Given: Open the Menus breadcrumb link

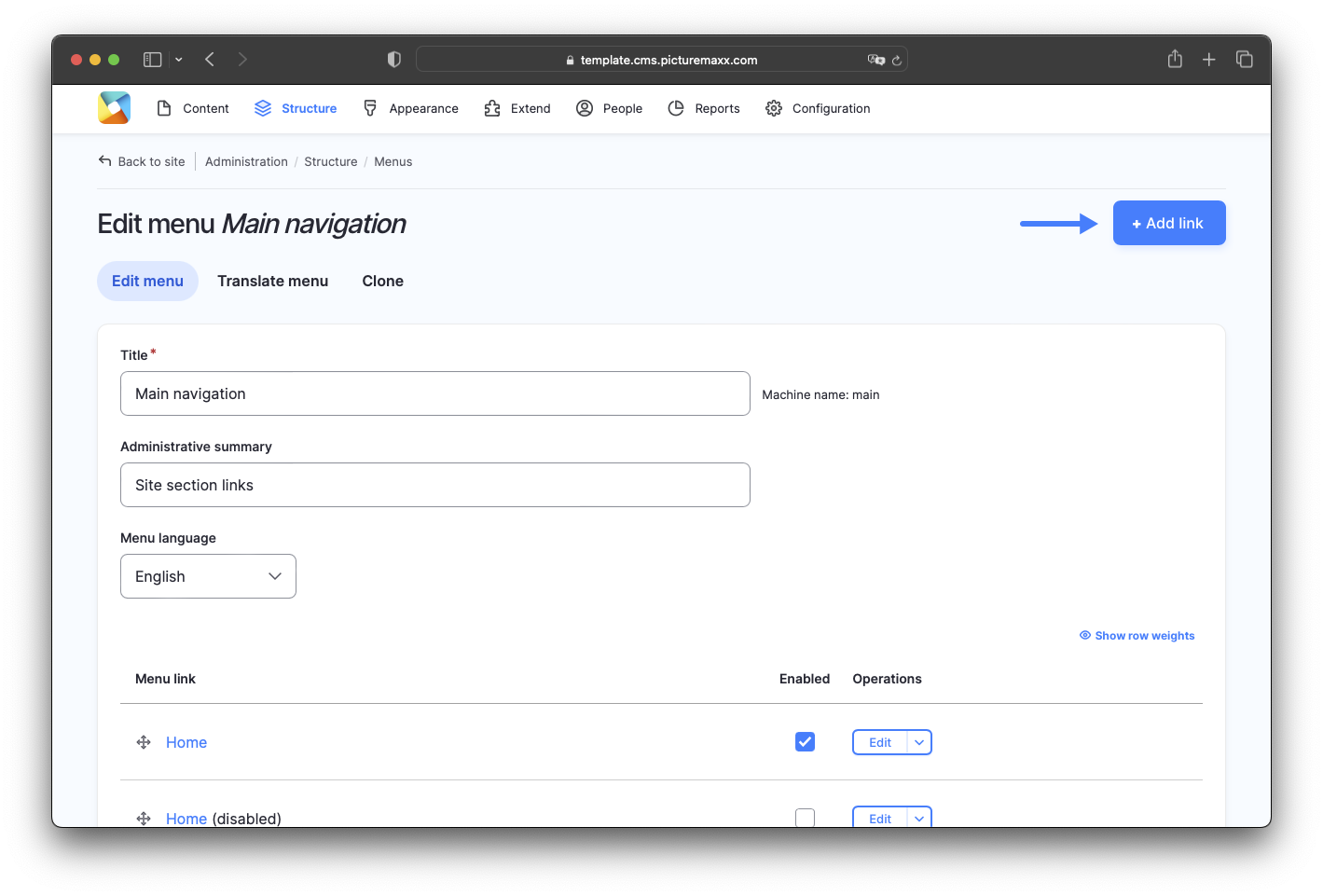Looking at the screenshot, I should [x=393, y=161].
